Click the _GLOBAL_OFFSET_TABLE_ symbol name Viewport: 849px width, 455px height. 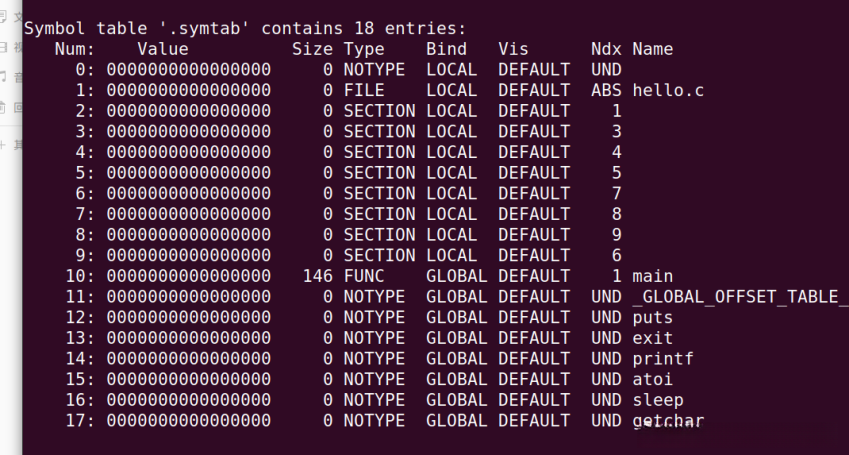pyautogui.click(x=739, y=297)
